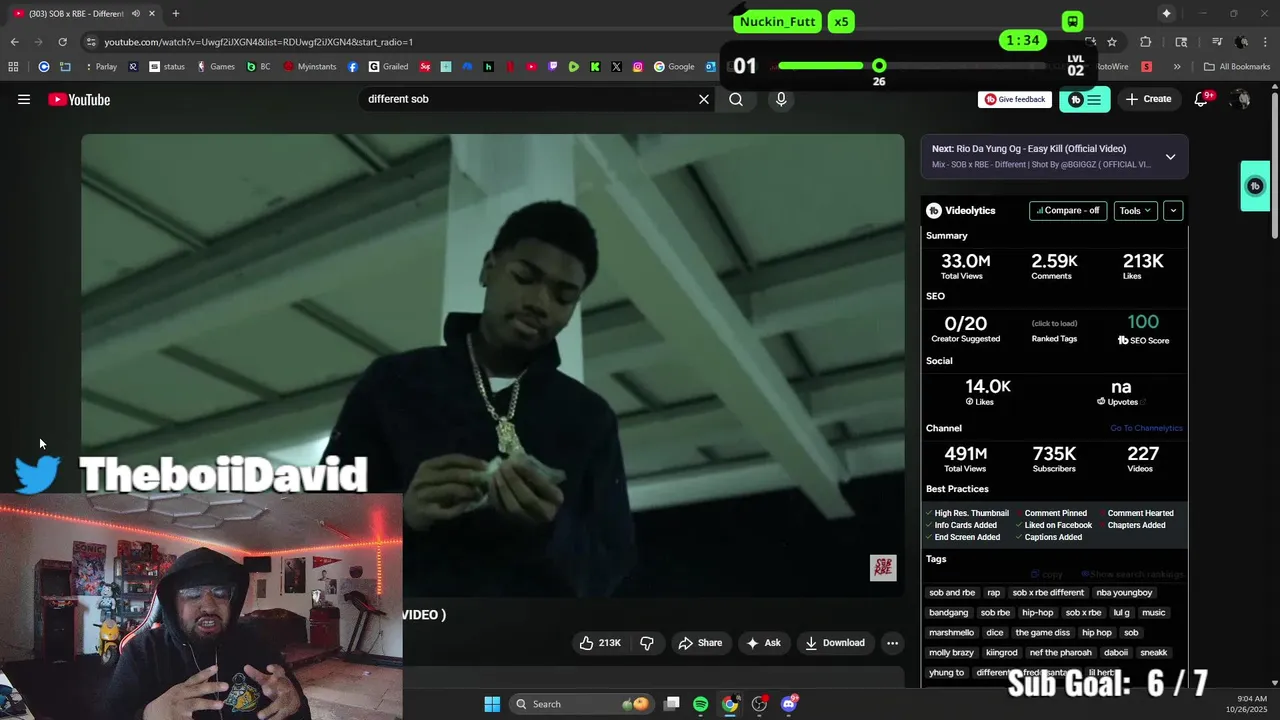Go back in Chrome
The height and width of the screenshot is (720, 1280).
(x=14, y=42)
